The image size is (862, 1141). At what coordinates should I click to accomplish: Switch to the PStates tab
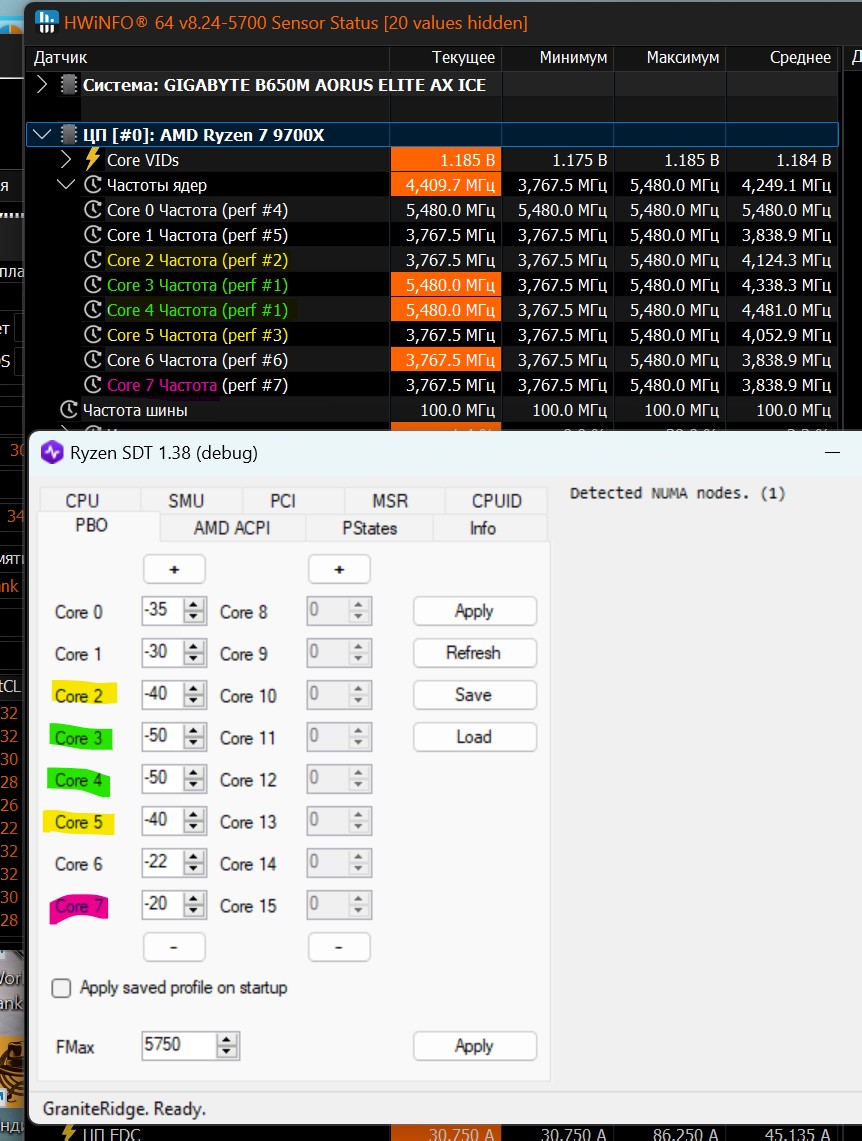[370, 528]
